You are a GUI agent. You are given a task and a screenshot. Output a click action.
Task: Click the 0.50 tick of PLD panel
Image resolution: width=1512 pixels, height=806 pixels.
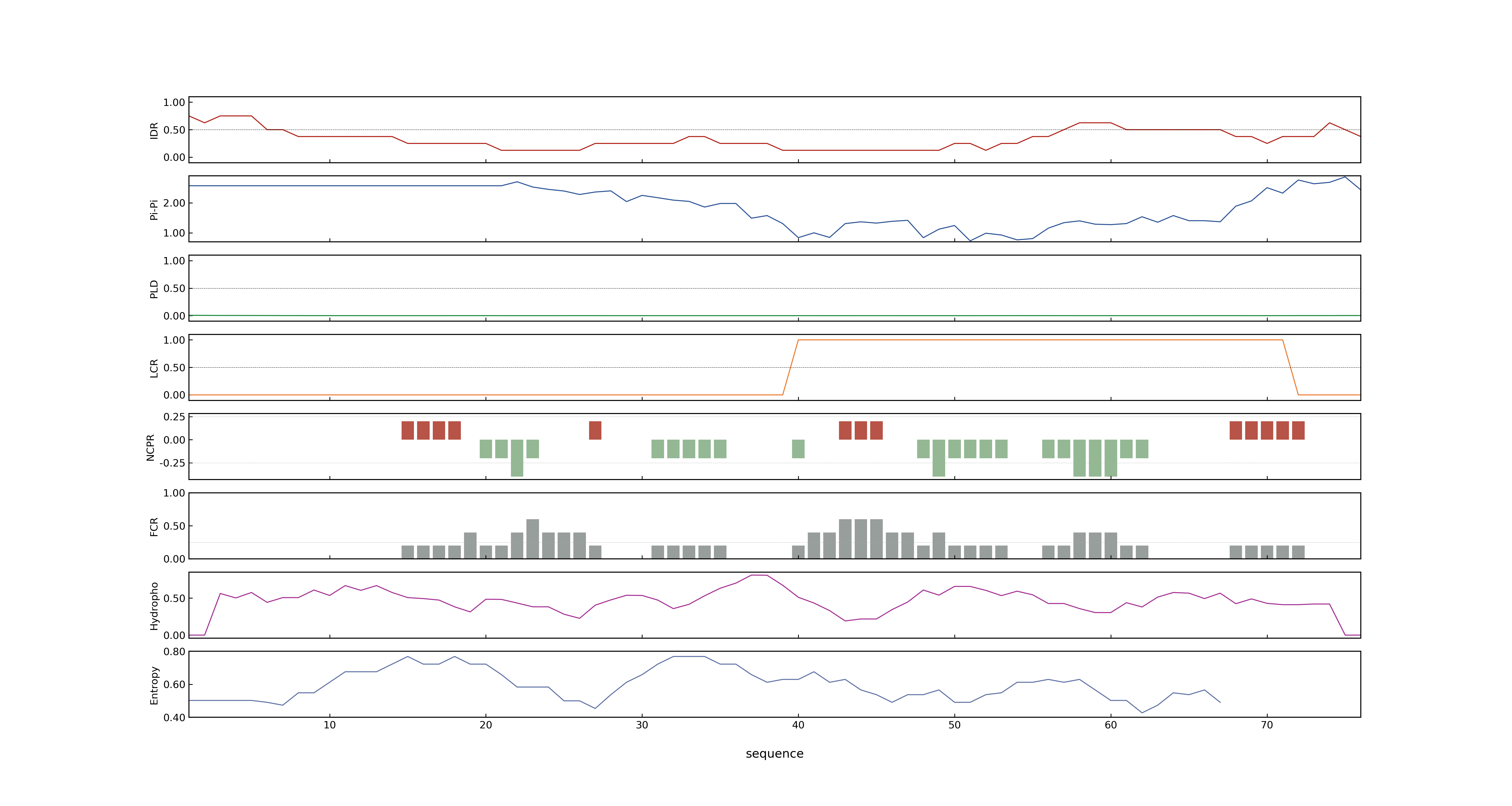click(x=174, y=288)
